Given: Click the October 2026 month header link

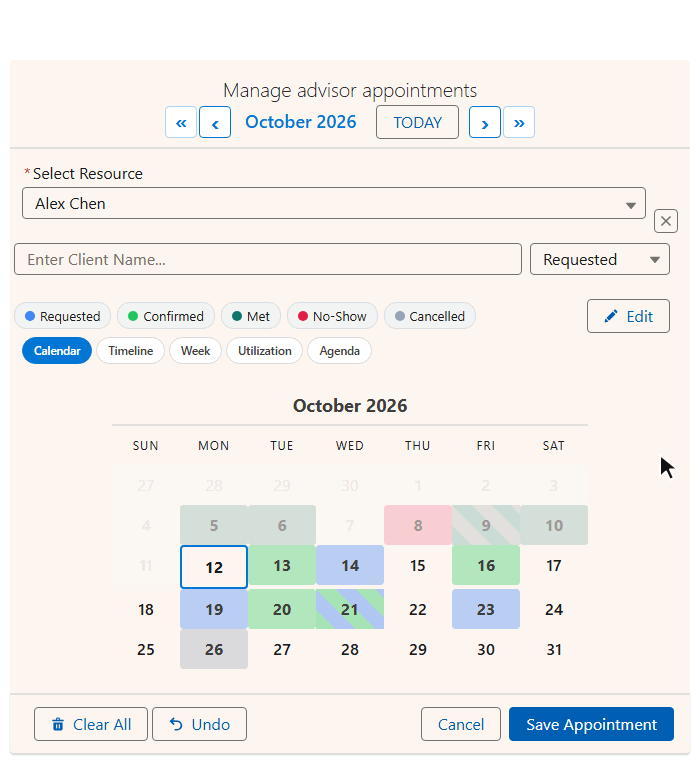Looking at the screenshot, I should click(x=301, y=122).
